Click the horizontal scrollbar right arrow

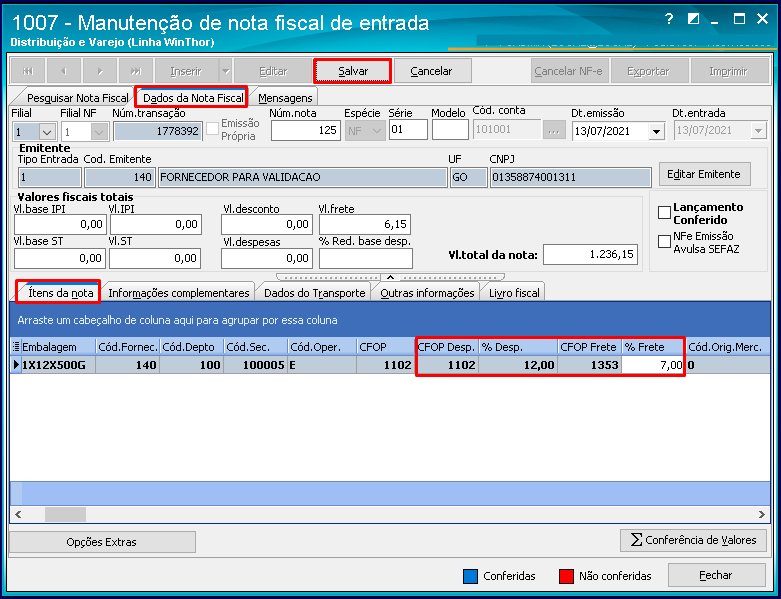point(762,514)
